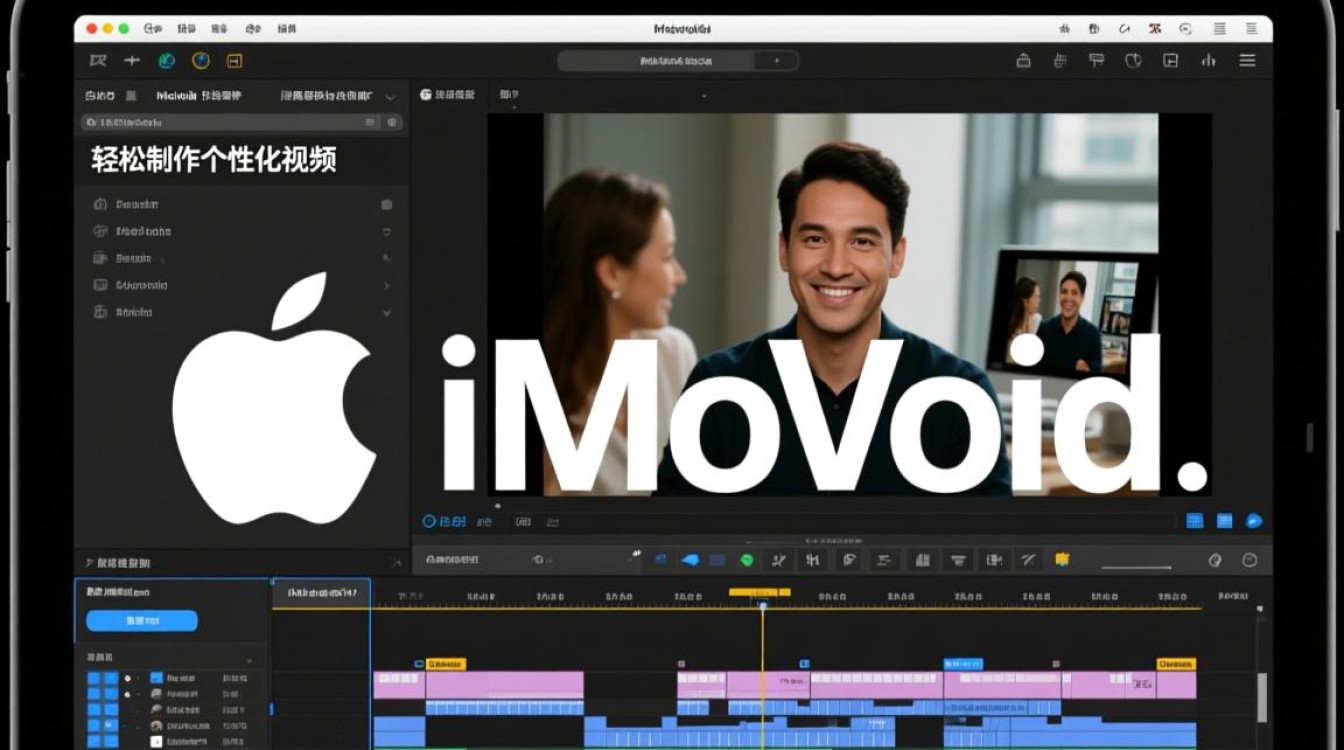
Task: Click the insert clip icon left of the slash icon
Action: (x=994, y=560)
